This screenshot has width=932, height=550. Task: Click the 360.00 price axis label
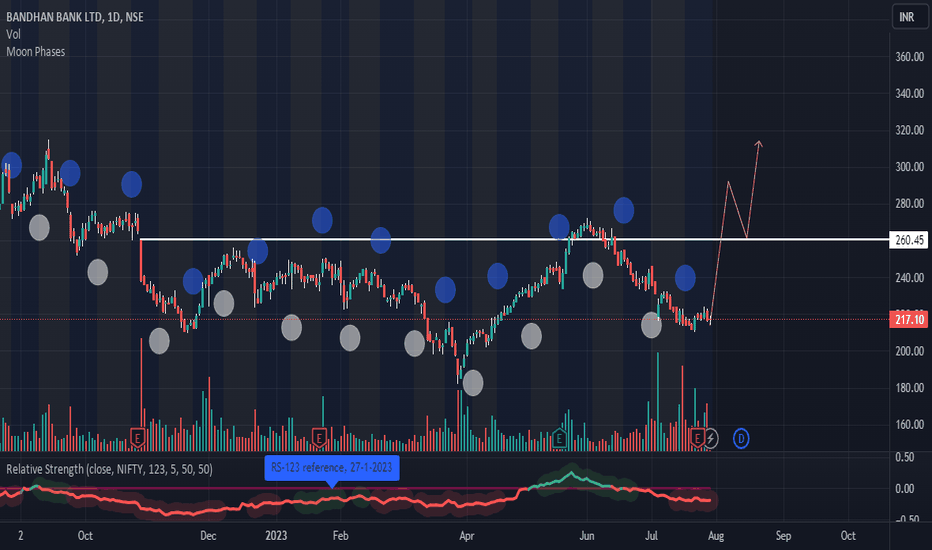[x=909, y=57]
